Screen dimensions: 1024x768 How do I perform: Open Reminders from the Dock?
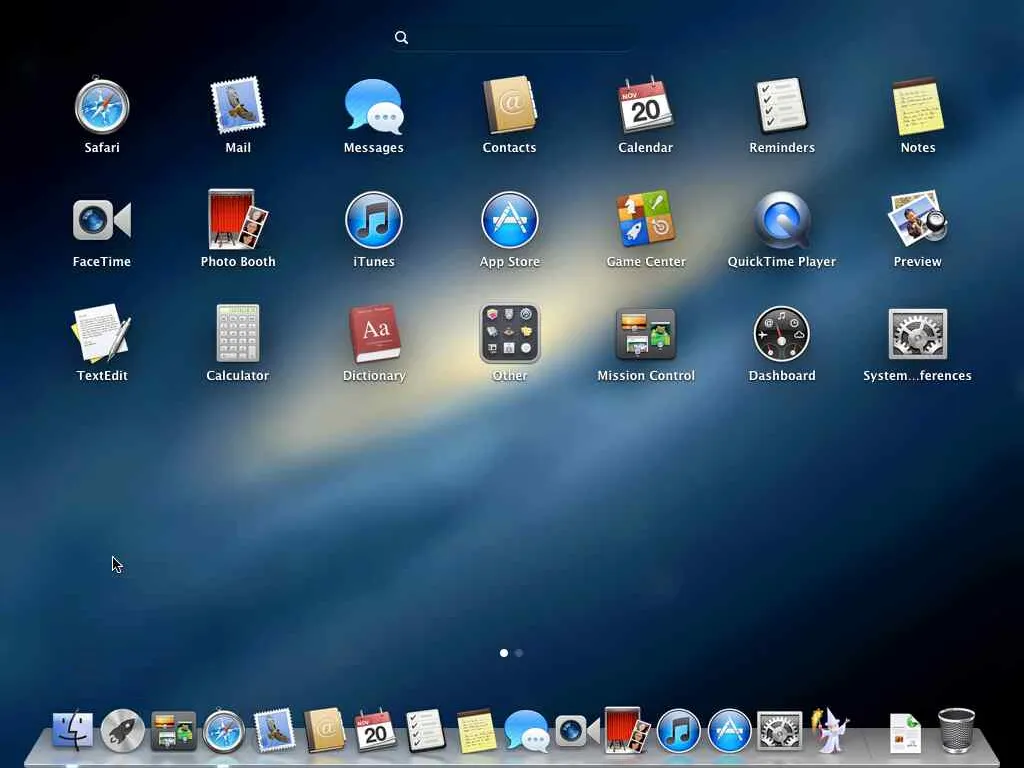[425, 730]
